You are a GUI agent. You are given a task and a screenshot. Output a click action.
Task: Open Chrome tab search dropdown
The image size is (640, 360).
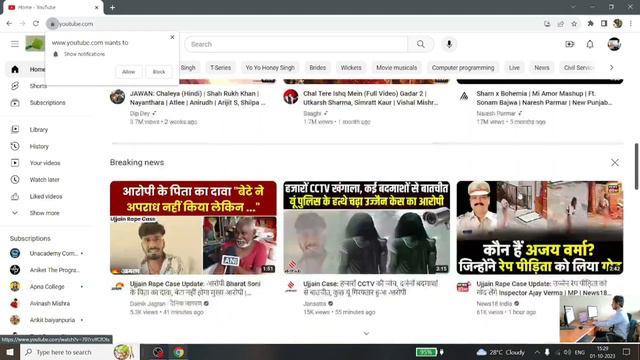tap(573, 7)
